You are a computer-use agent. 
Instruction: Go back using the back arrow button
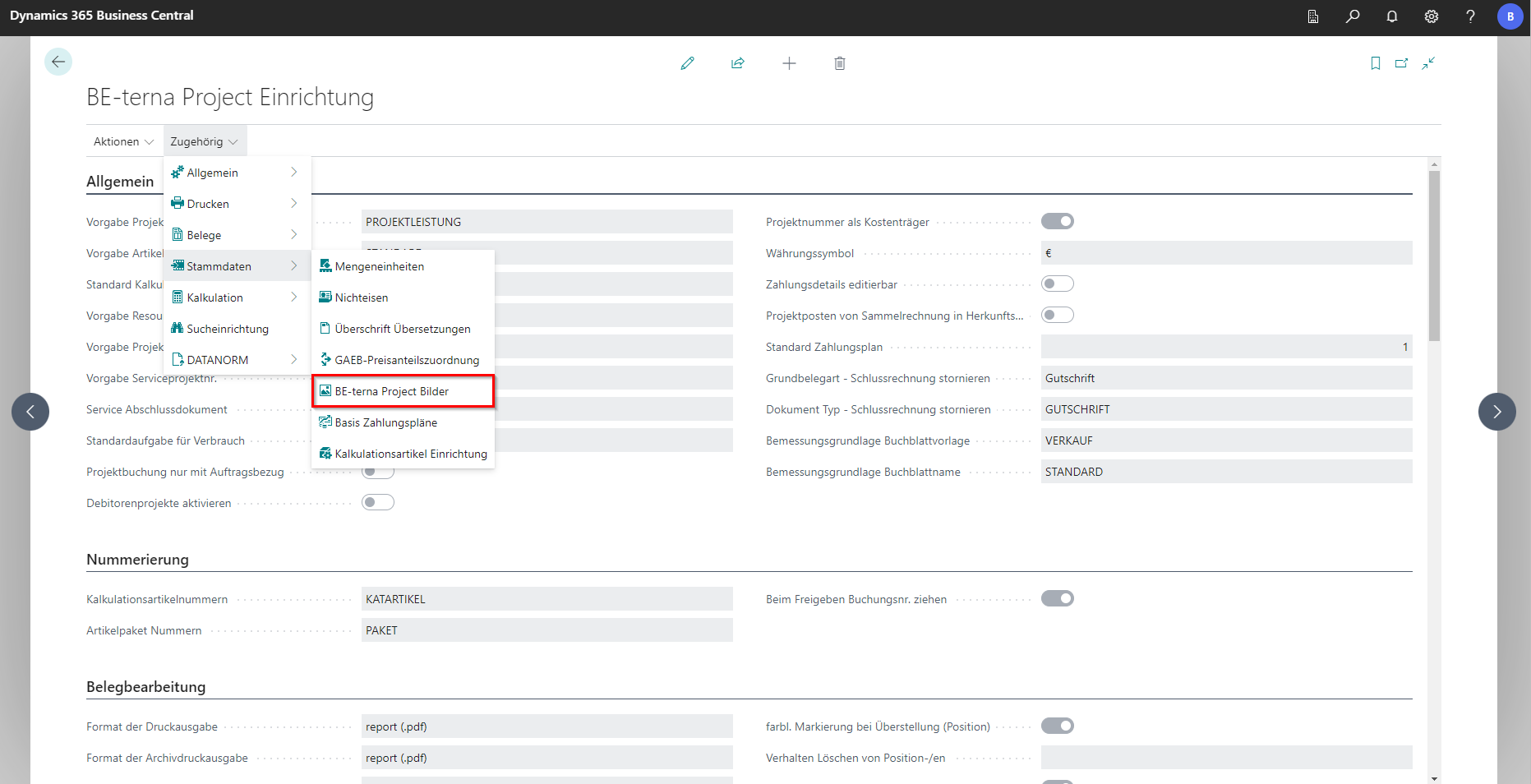click(58, 62)
